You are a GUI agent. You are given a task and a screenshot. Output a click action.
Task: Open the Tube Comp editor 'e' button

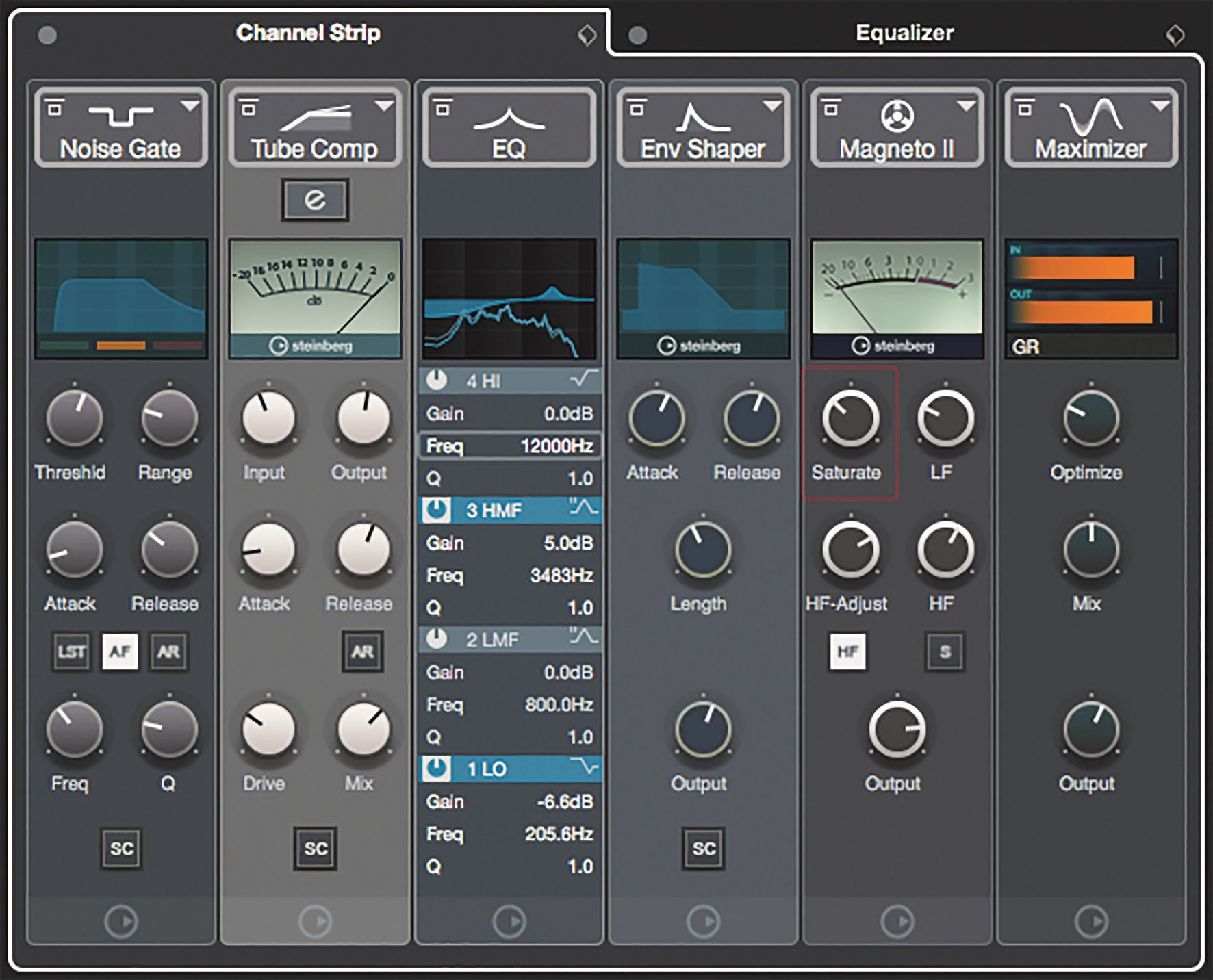tap(315, 200)
